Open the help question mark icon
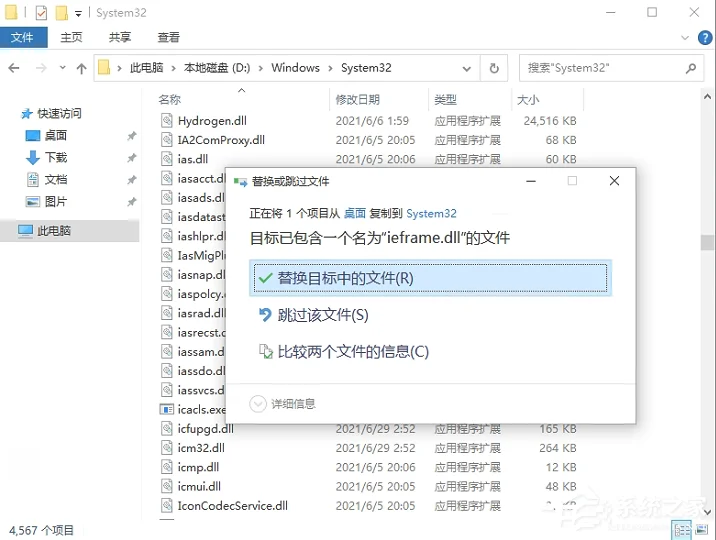The height and width of the screenshot is (540, 716). [x=705, y=37]
